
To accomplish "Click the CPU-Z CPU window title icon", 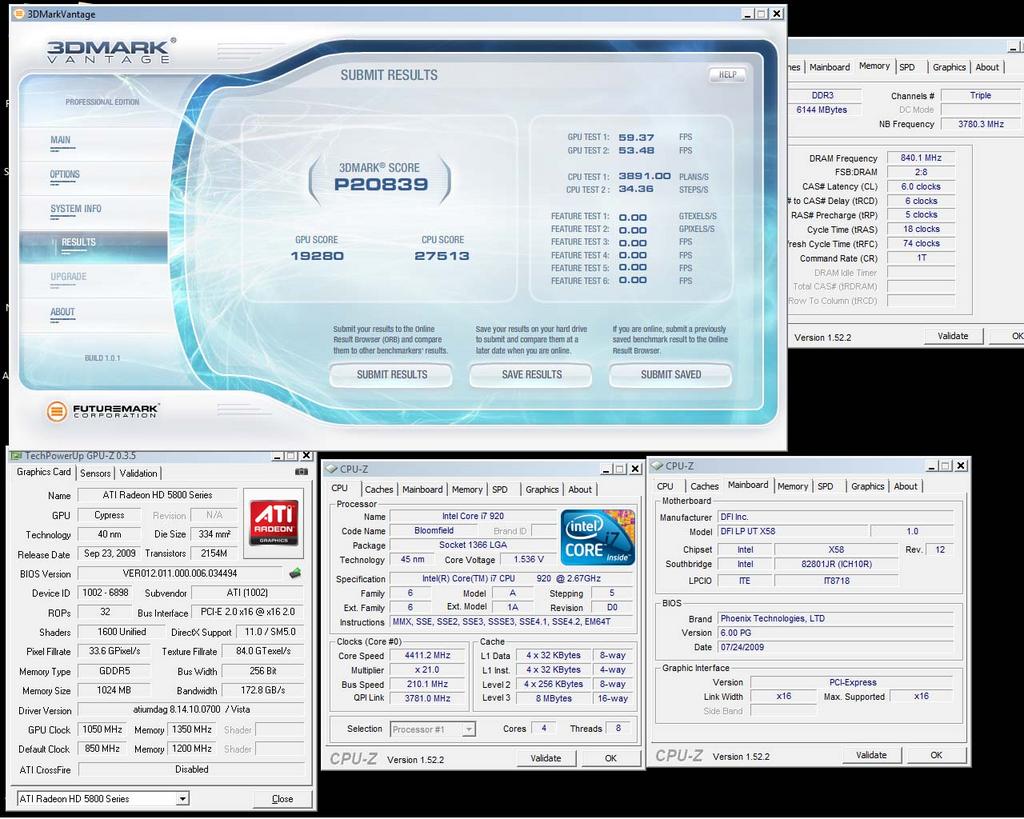I will click(x=331, y=469).
